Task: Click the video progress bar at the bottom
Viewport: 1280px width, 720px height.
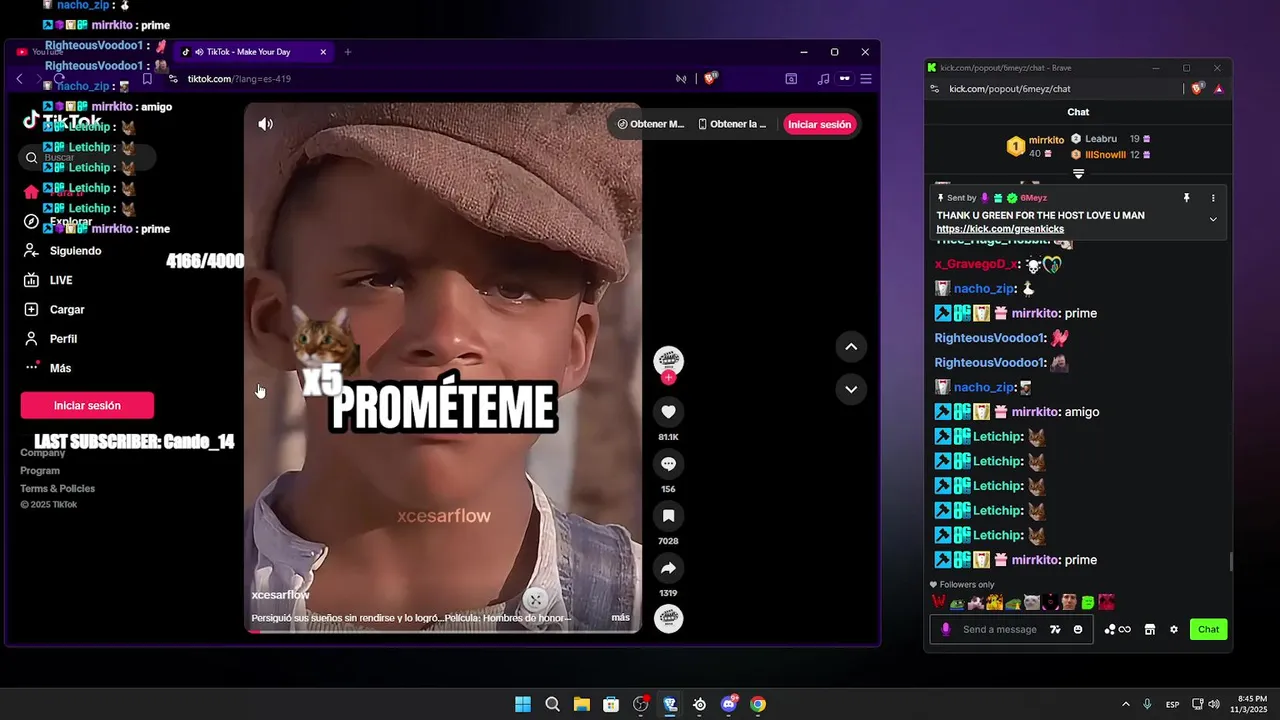Action: click(x=443, y=631)
